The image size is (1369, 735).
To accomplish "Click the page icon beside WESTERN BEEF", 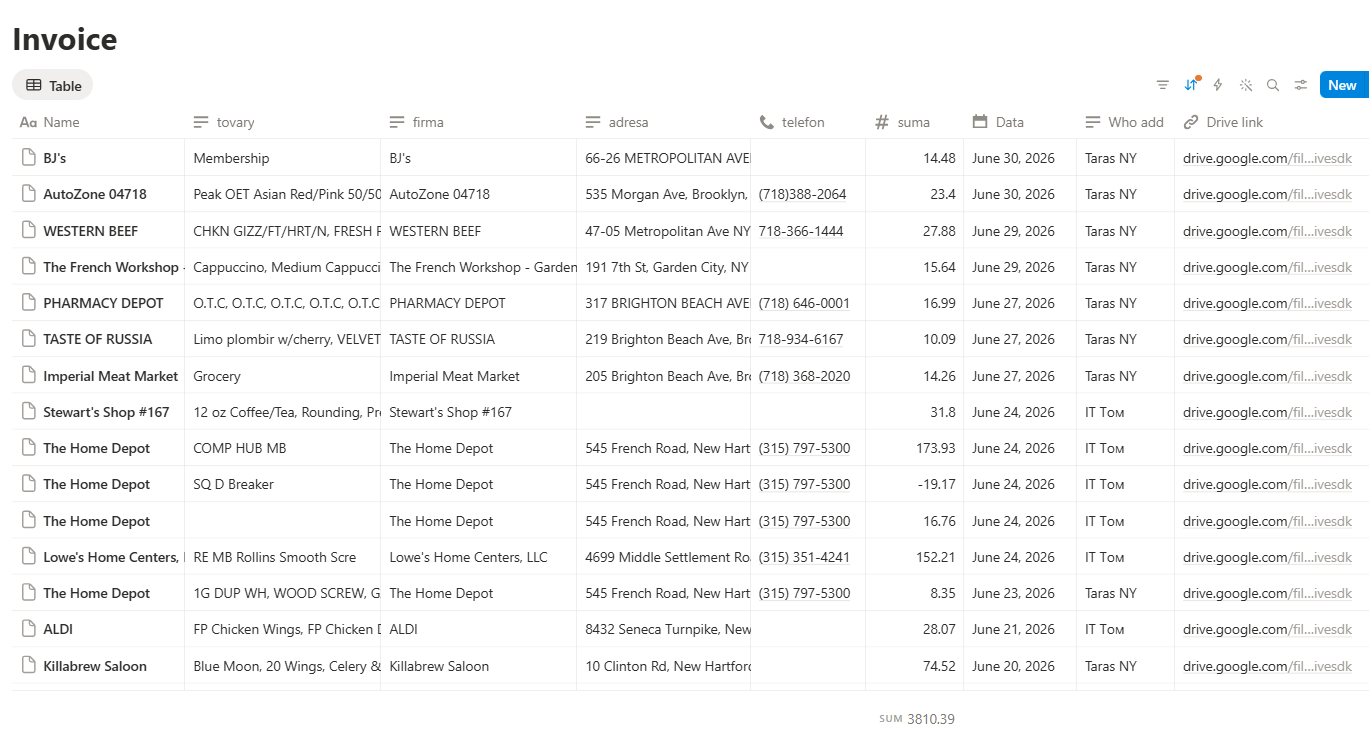I will (28, 231).
